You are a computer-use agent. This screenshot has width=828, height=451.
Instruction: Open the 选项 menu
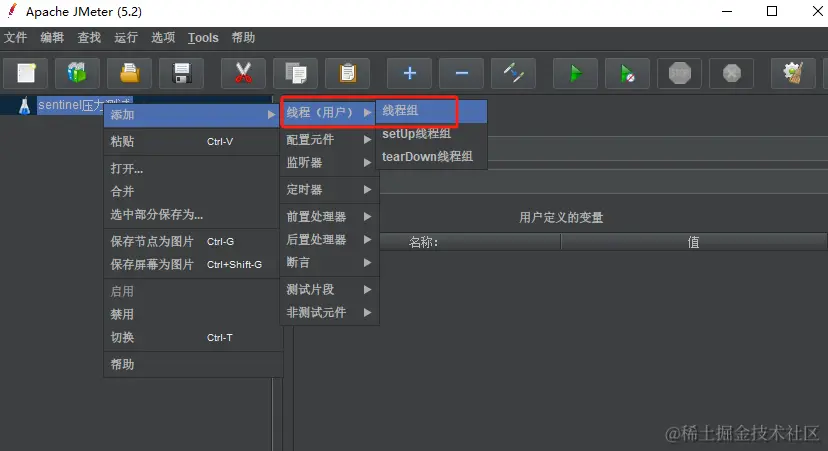click(163, 37)
